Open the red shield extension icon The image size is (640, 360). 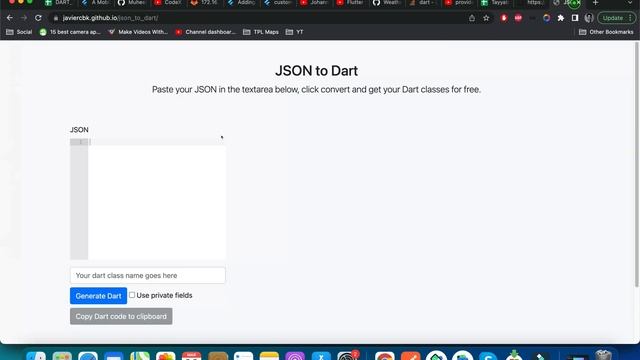point(504,18)
